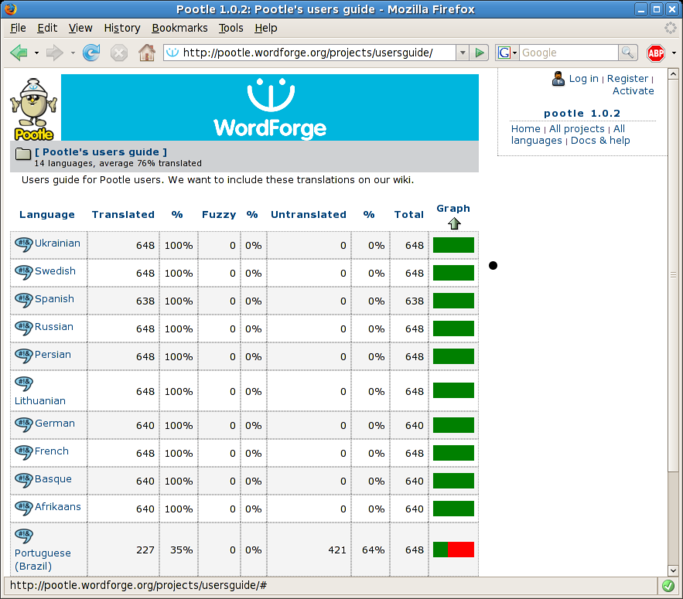Image resolution: width=683 pixels, height=599 pixels.
Task: Click the search magnifier icon
Action: [628, 53]
